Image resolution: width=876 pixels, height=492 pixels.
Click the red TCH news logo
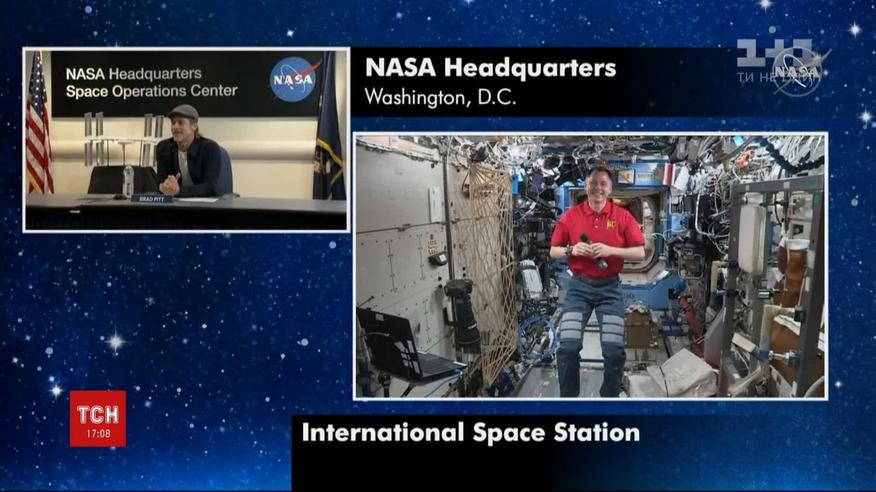[98, 418]
